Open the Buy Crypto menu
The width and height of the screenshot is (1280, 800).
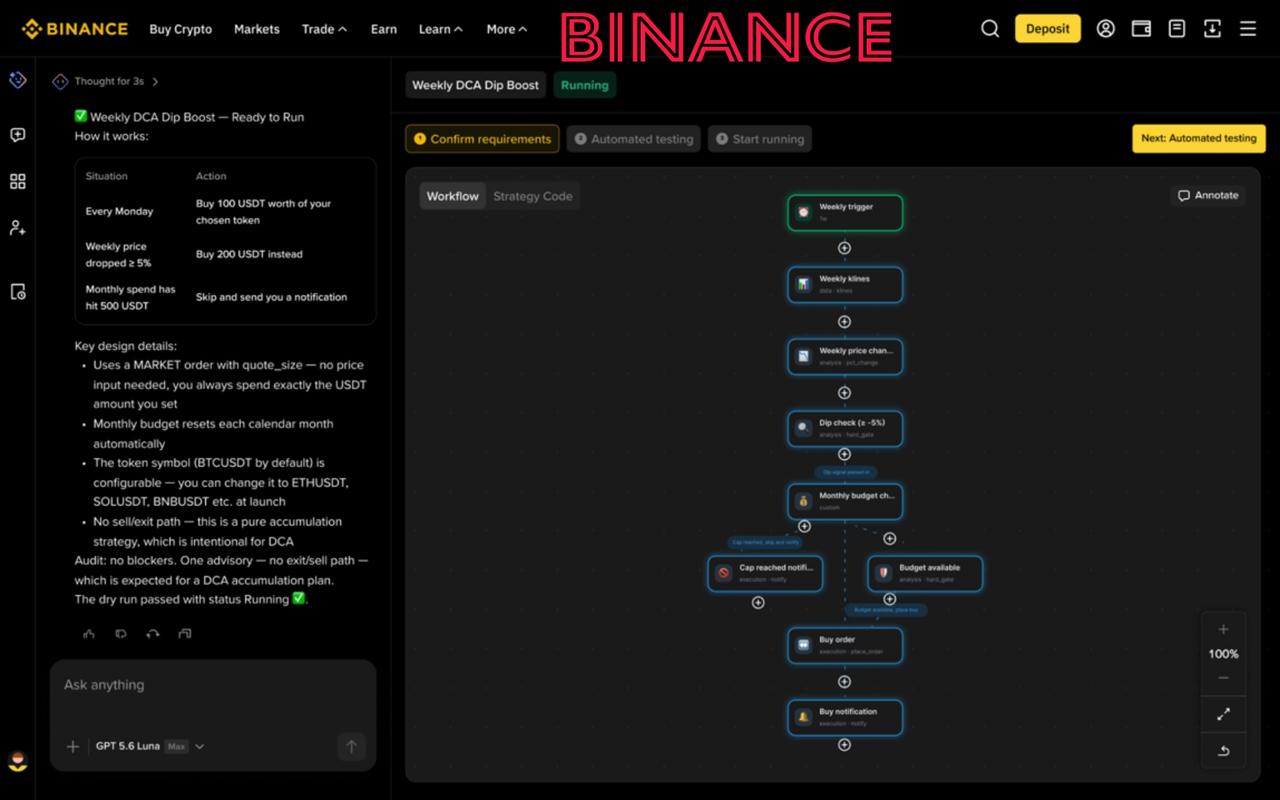coord(181,29)
